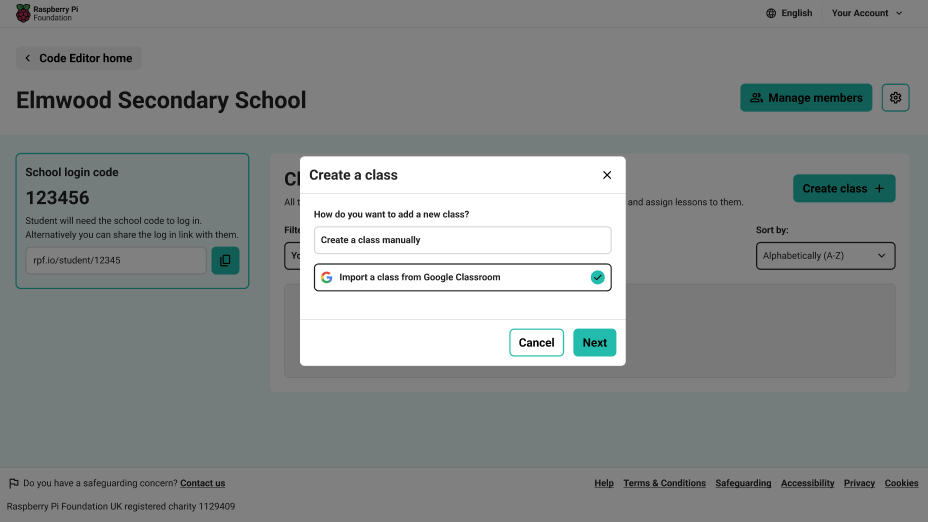This screenshot has width=928, height=522.
Task: Copy the student login link
Action: 225,261
